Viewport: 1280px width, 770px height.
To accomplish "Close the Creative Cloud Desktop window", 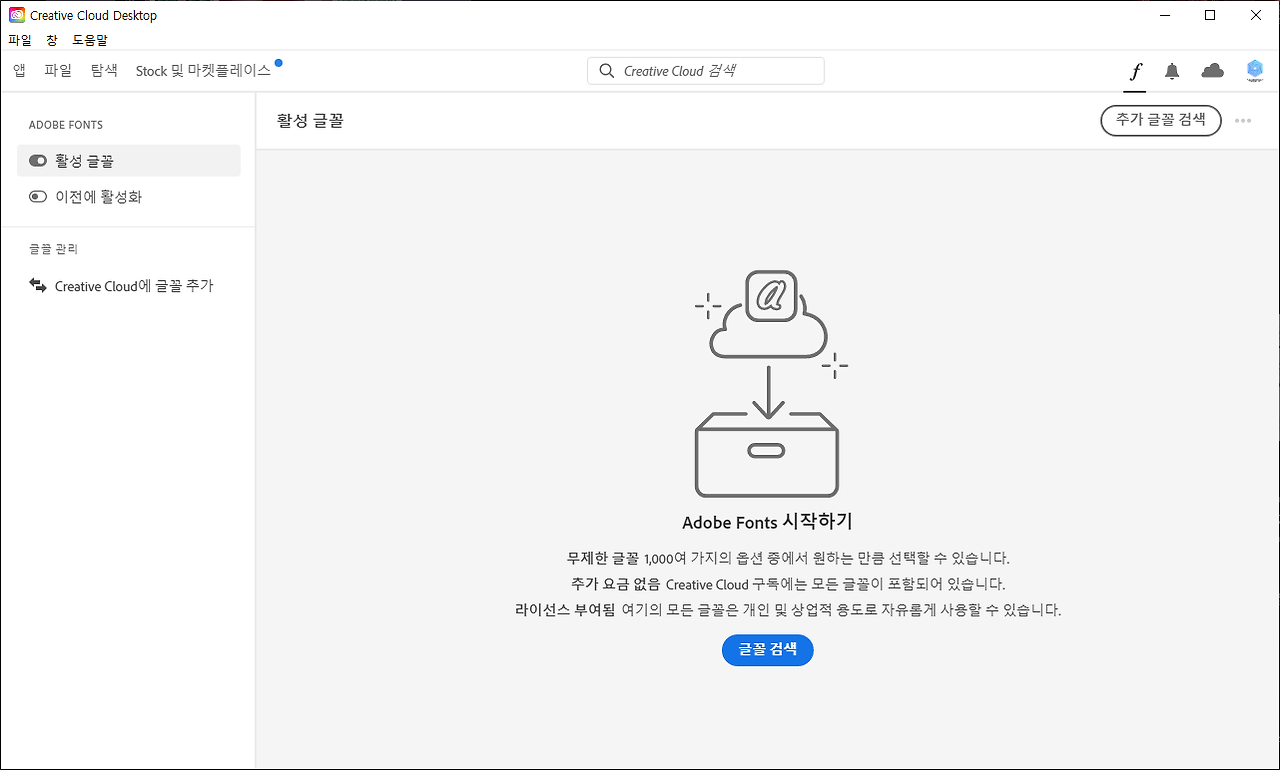I will [x=1256, y=15].
